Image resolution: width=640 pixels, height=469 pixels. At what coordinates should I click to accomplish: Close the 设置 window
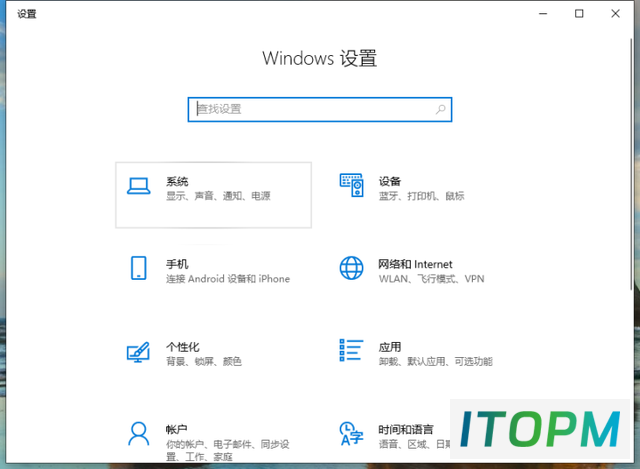(615, 13)
